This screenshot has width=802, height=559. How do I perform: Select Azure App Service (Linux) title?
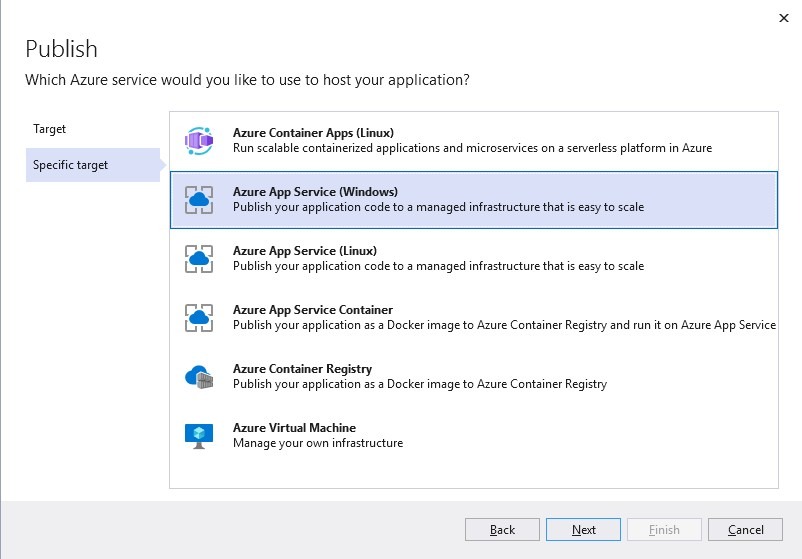305,251
